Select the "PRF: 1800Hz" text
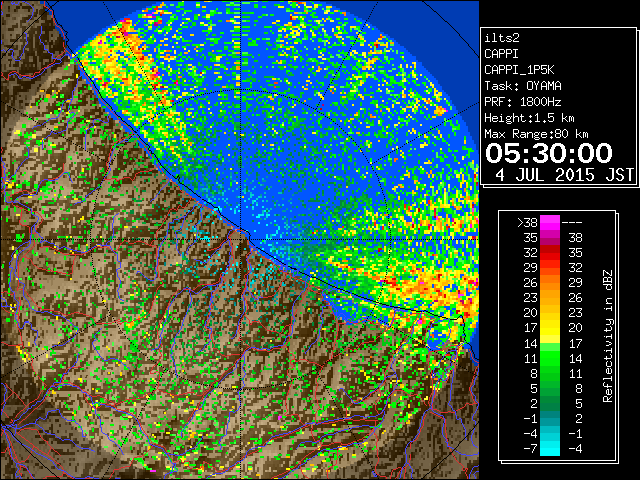Image resolution: width=640 pixels, height=480 pixels. (x=523, y=102)
